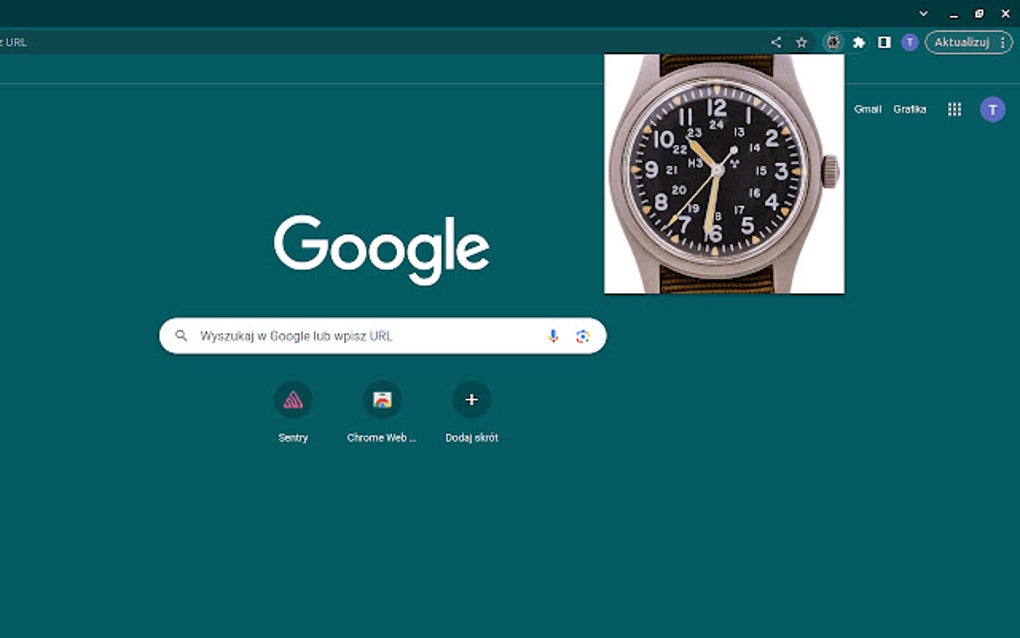Click the watch image thumbnail

tap(723, 172)
